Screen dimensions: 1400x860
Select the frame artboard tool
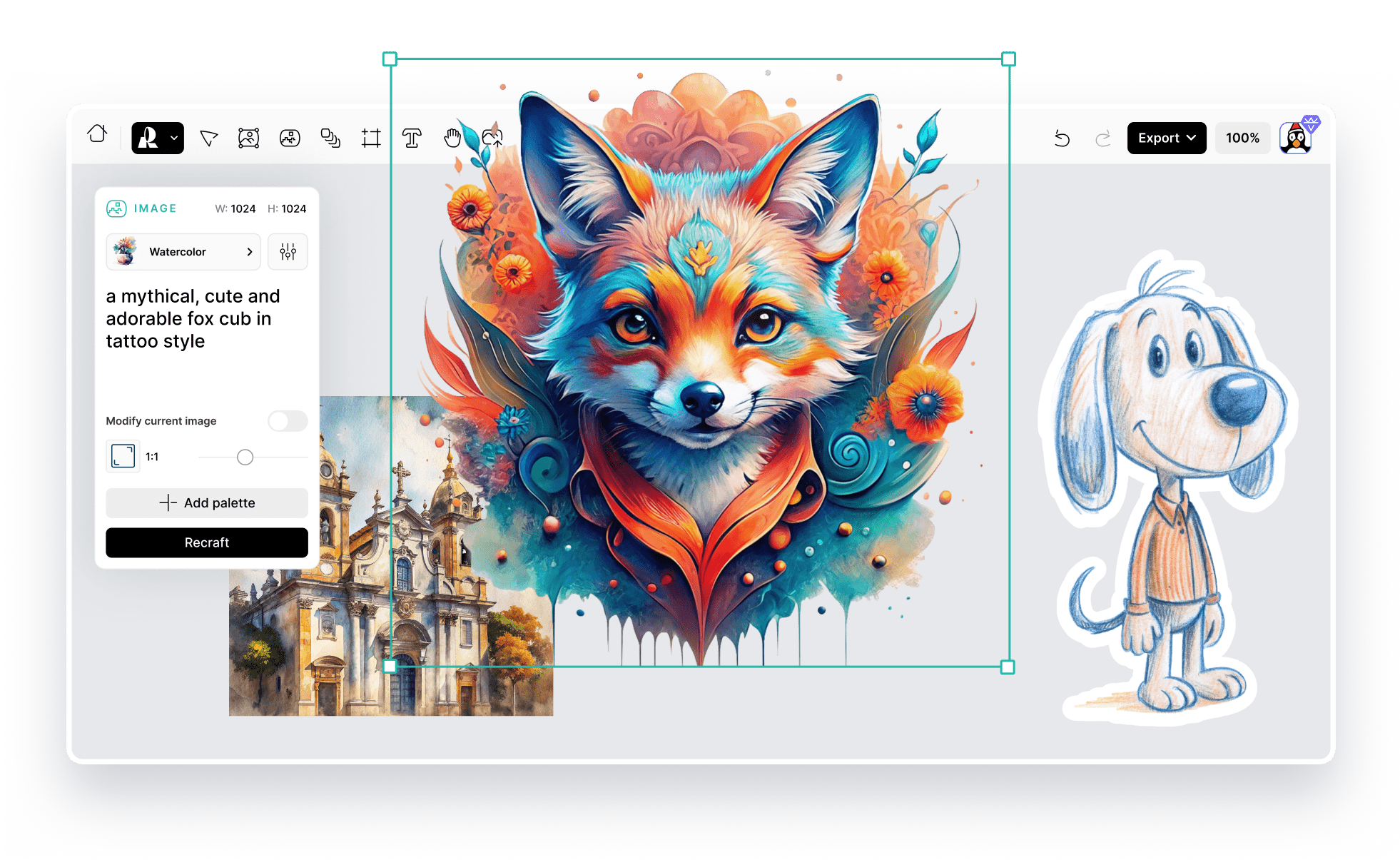(x=371, y=138)
